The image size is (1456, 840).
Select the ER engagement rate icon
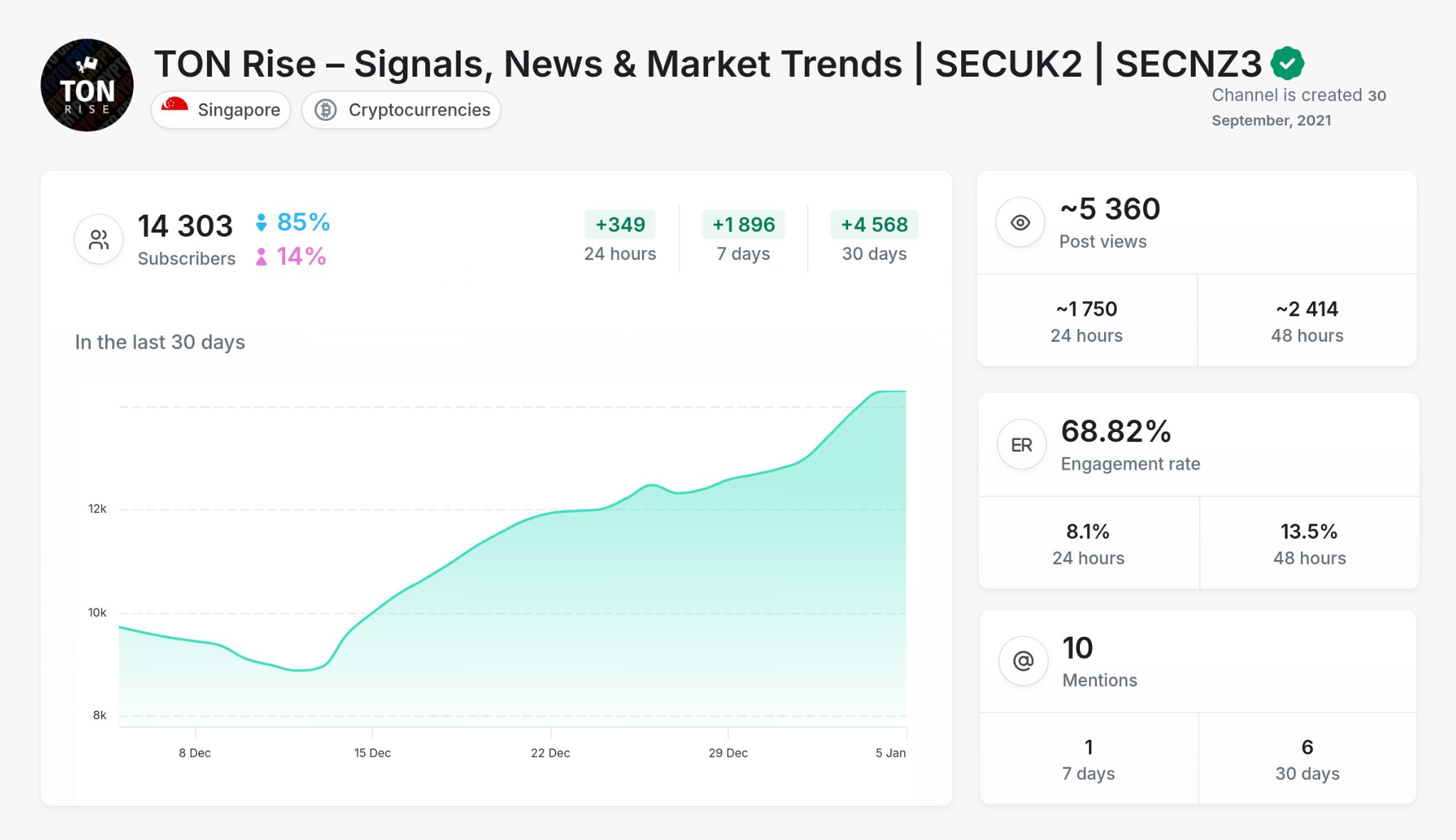click(1021, 444)
